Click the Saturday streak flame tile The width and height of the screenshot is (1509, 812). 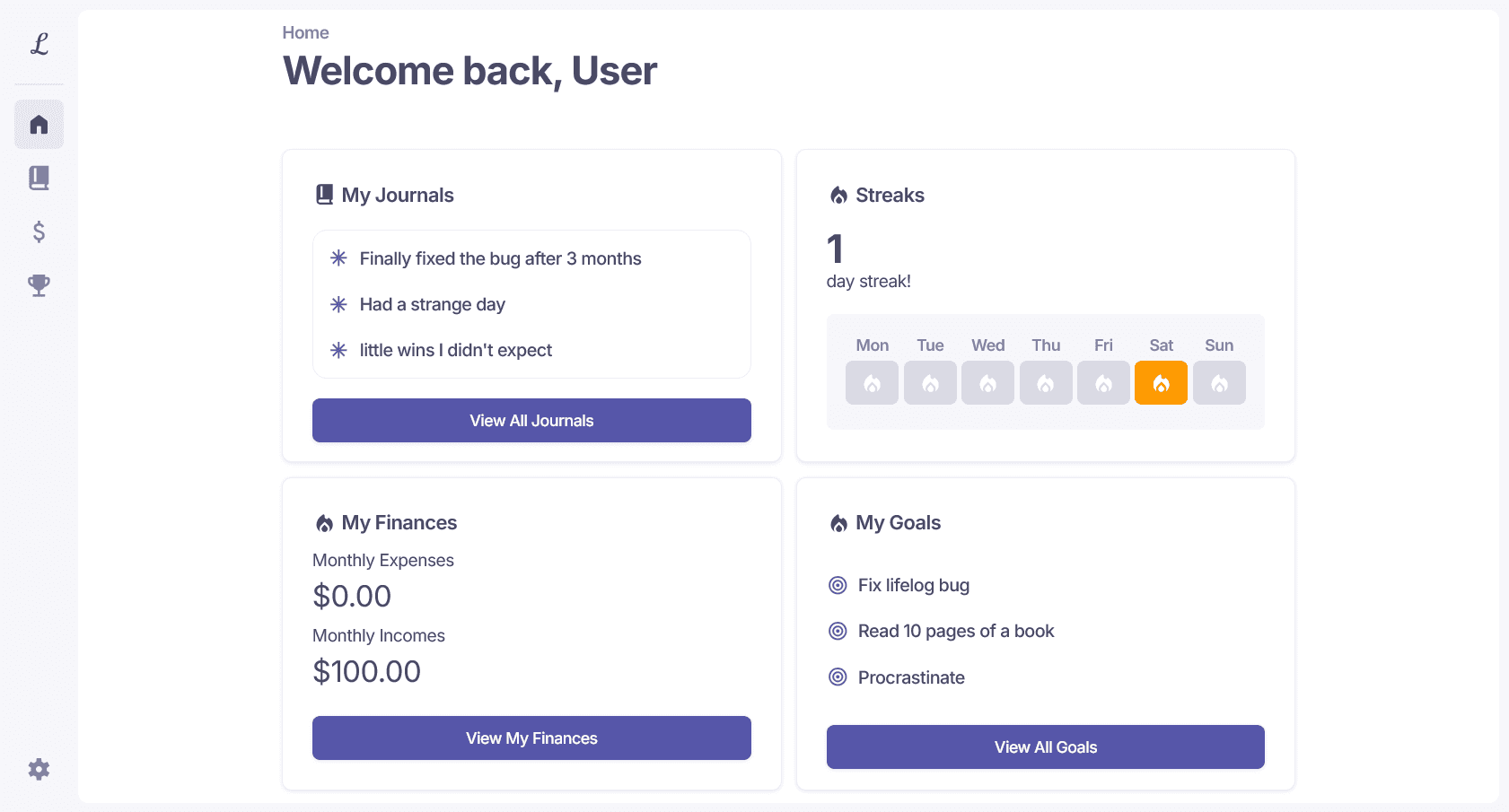pyautogui.click(x=1161, y=383)
